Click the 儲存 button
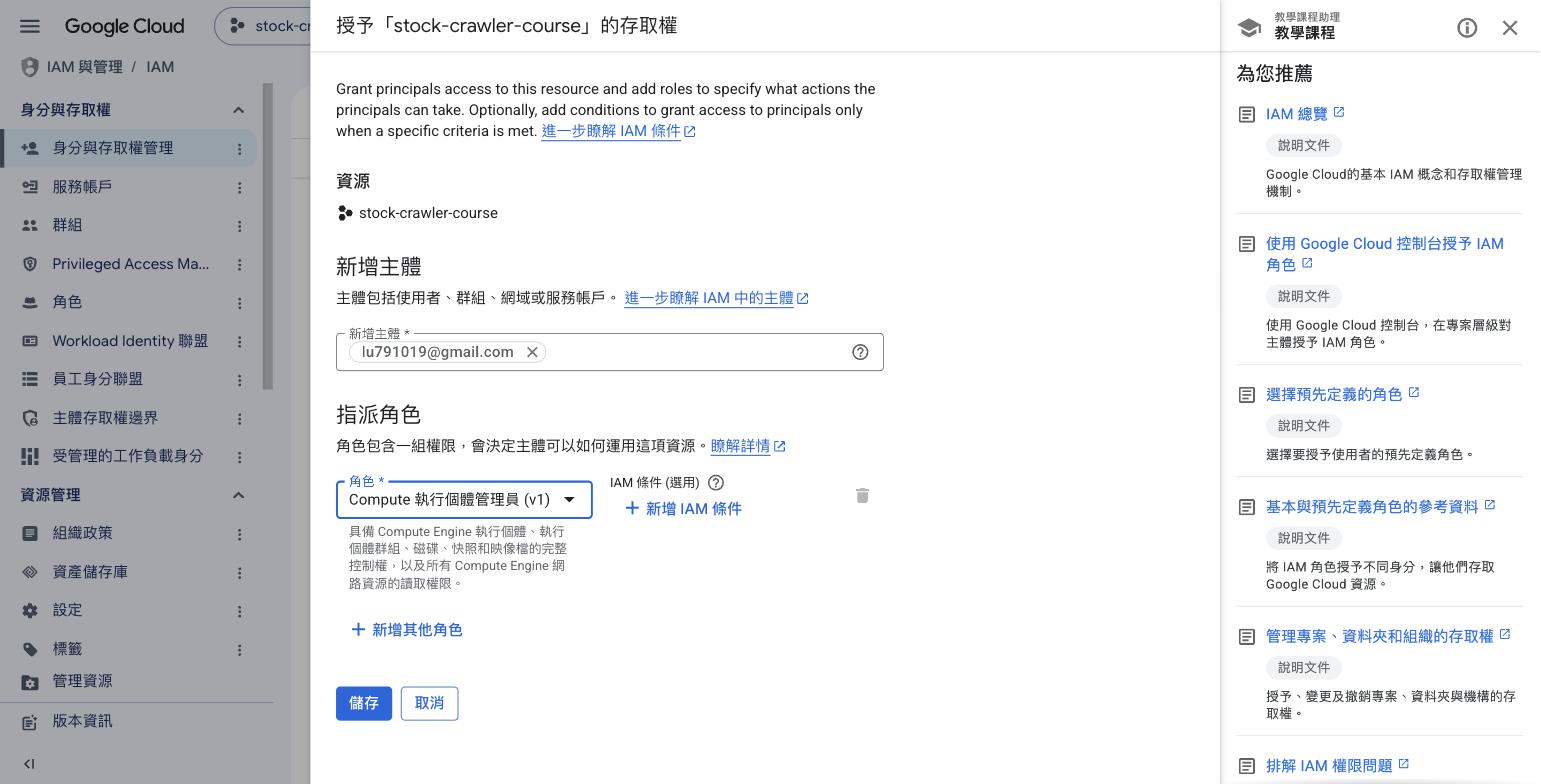This screenshot has height=784, width=1541. [x=364, y=703]
